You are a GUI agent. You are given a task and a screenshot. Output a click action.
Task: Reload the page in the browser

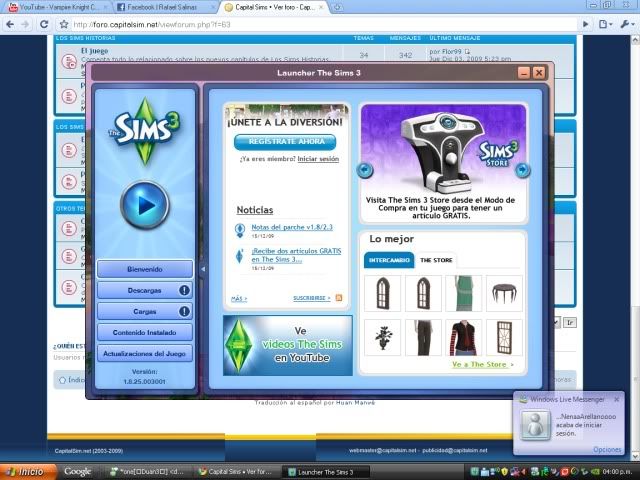pyautogui.click(x=44, y=24)
